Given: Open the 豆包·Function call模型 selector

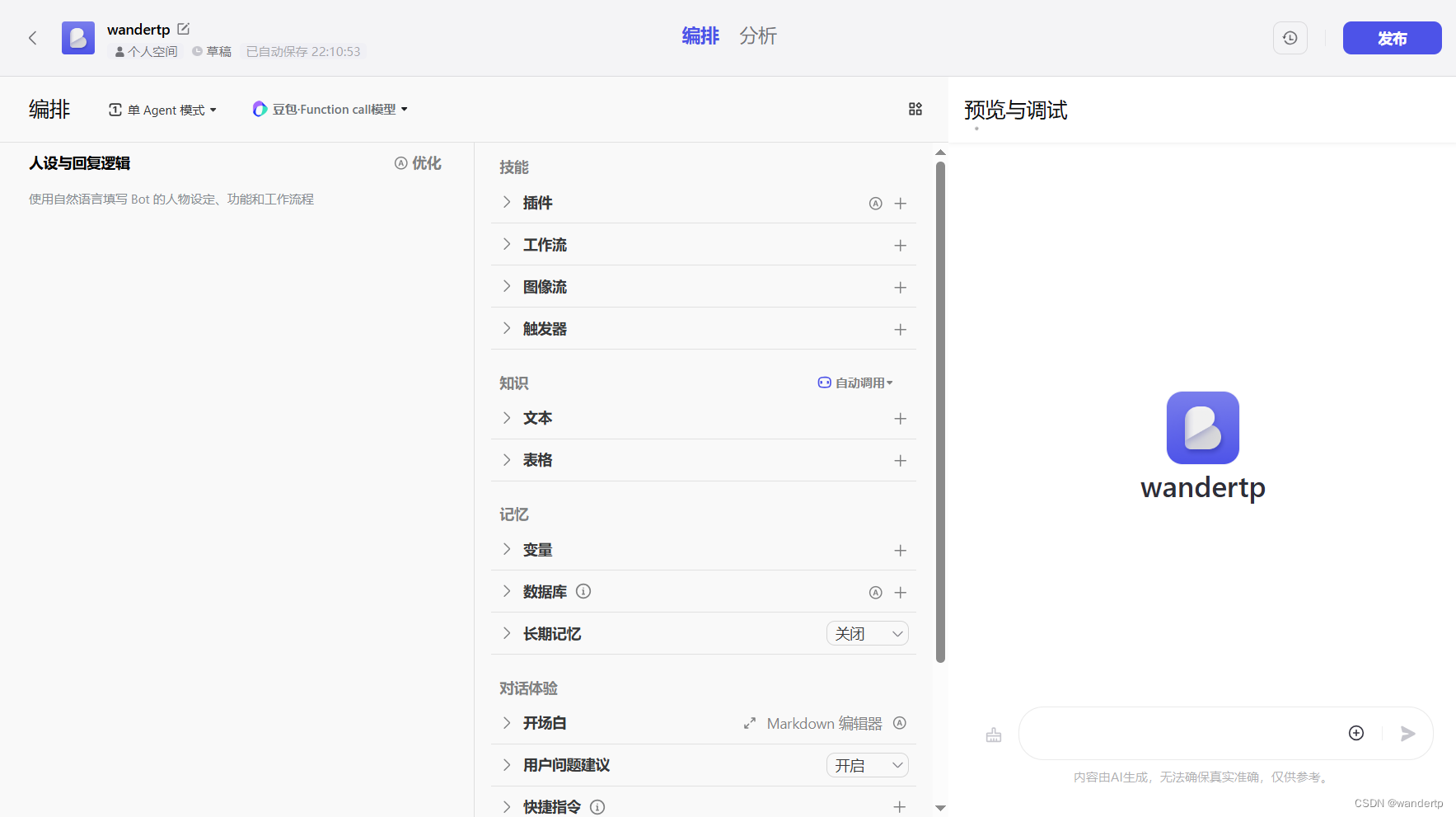Looking at the screenshot, I should tap(330, 109).
